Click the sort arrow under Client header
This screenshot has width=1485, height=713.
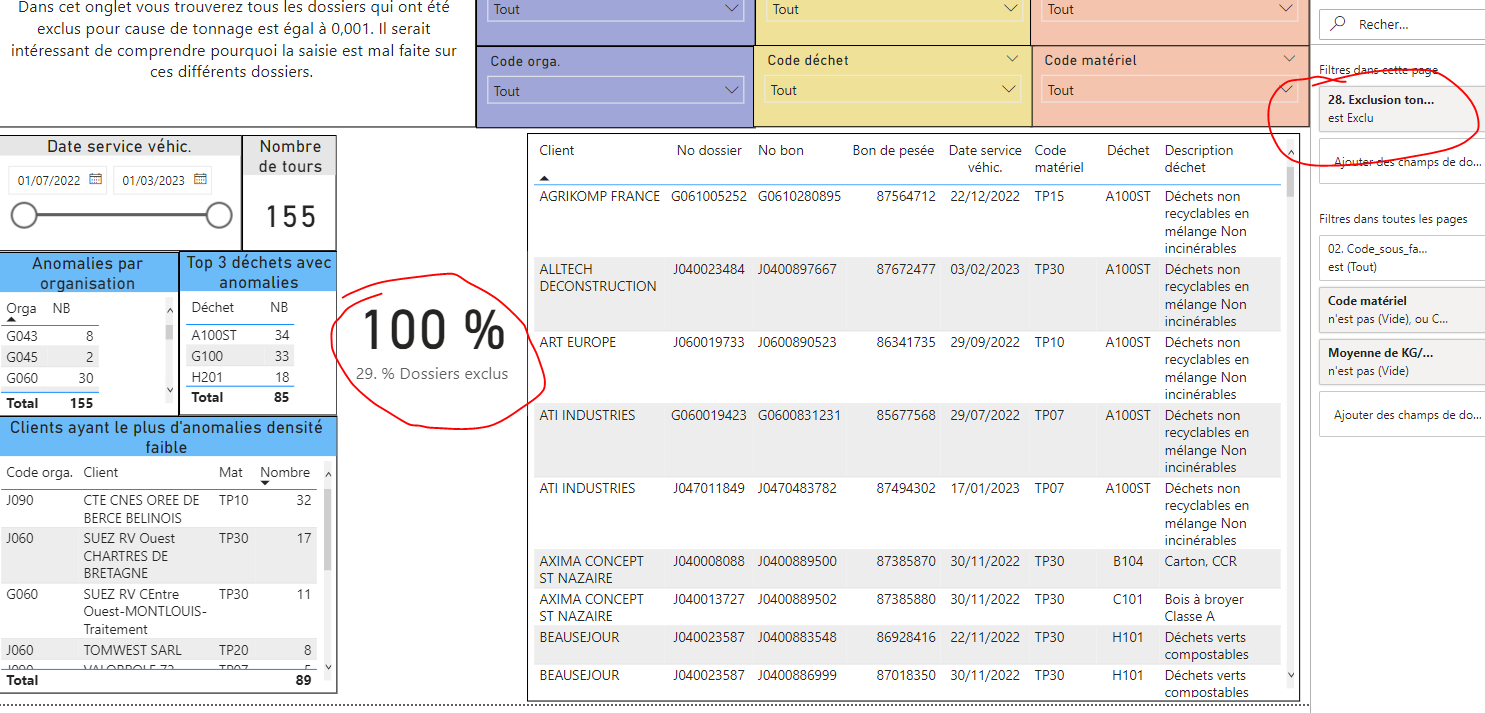pos(544,177)
